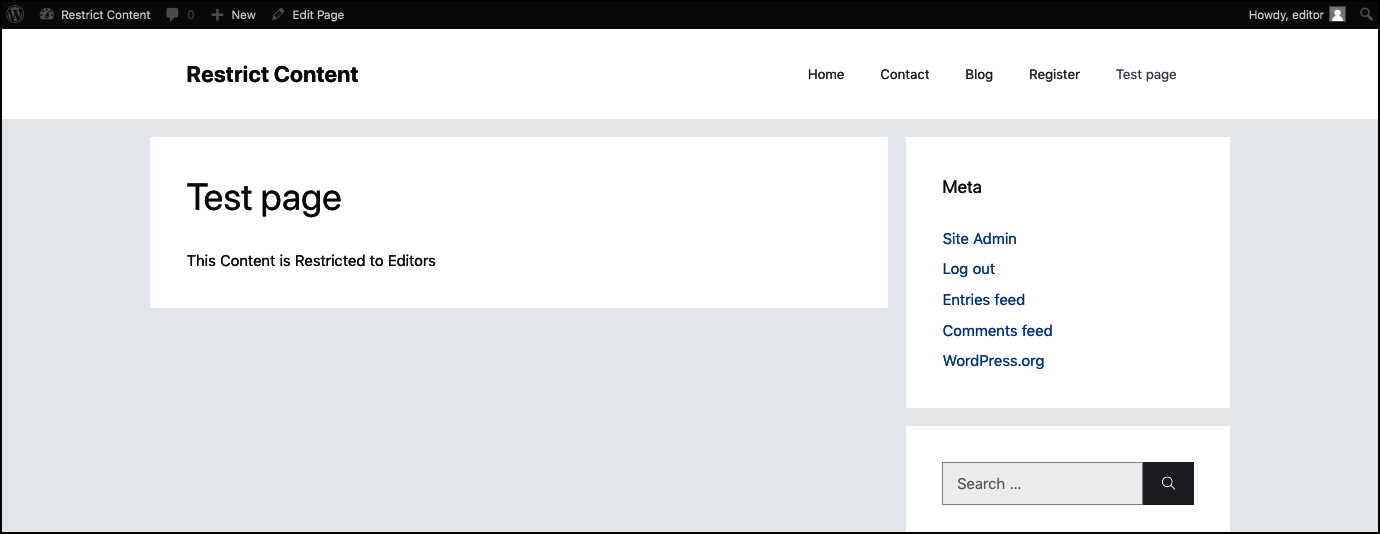Click the pencil icon for Edit Page

coord(278,15)
